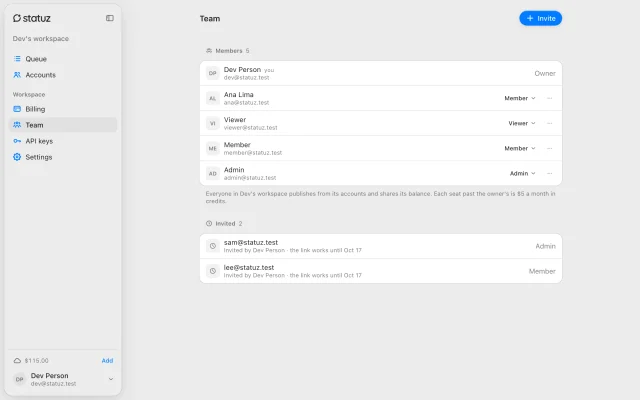Click the balance cloud icon beside $115.00

click(x=17, y=360)
